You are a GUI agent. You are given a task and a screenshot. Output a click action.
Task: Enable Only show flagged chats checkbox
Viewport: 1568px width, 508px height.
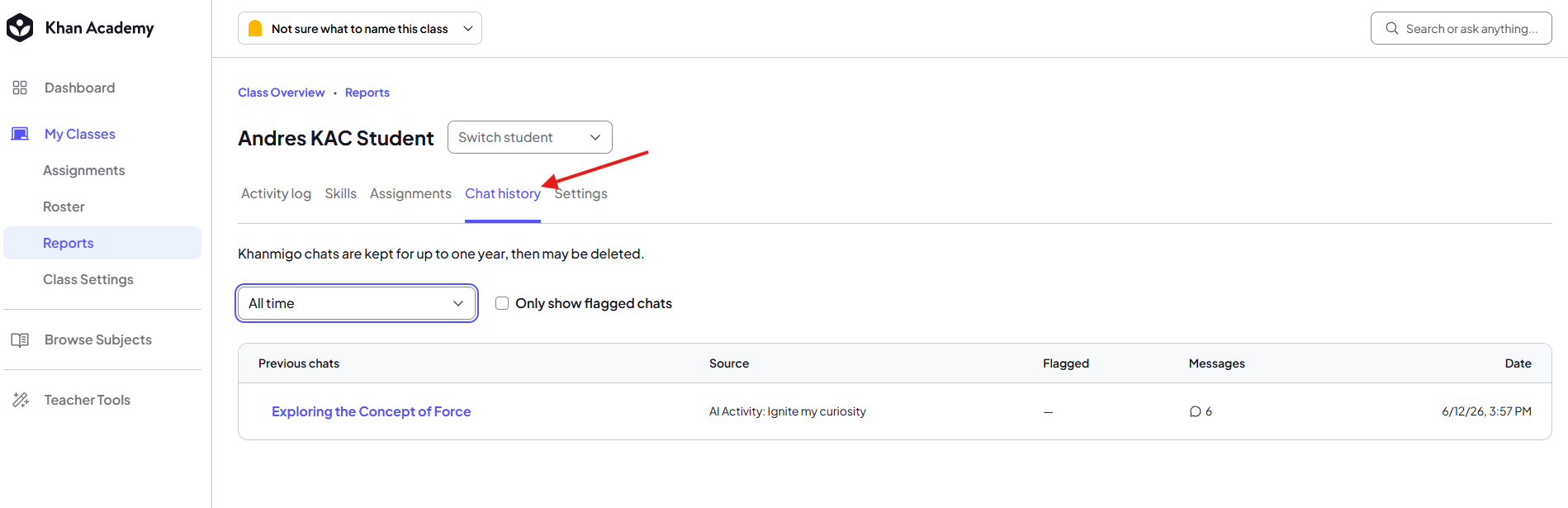click(502, 303)
